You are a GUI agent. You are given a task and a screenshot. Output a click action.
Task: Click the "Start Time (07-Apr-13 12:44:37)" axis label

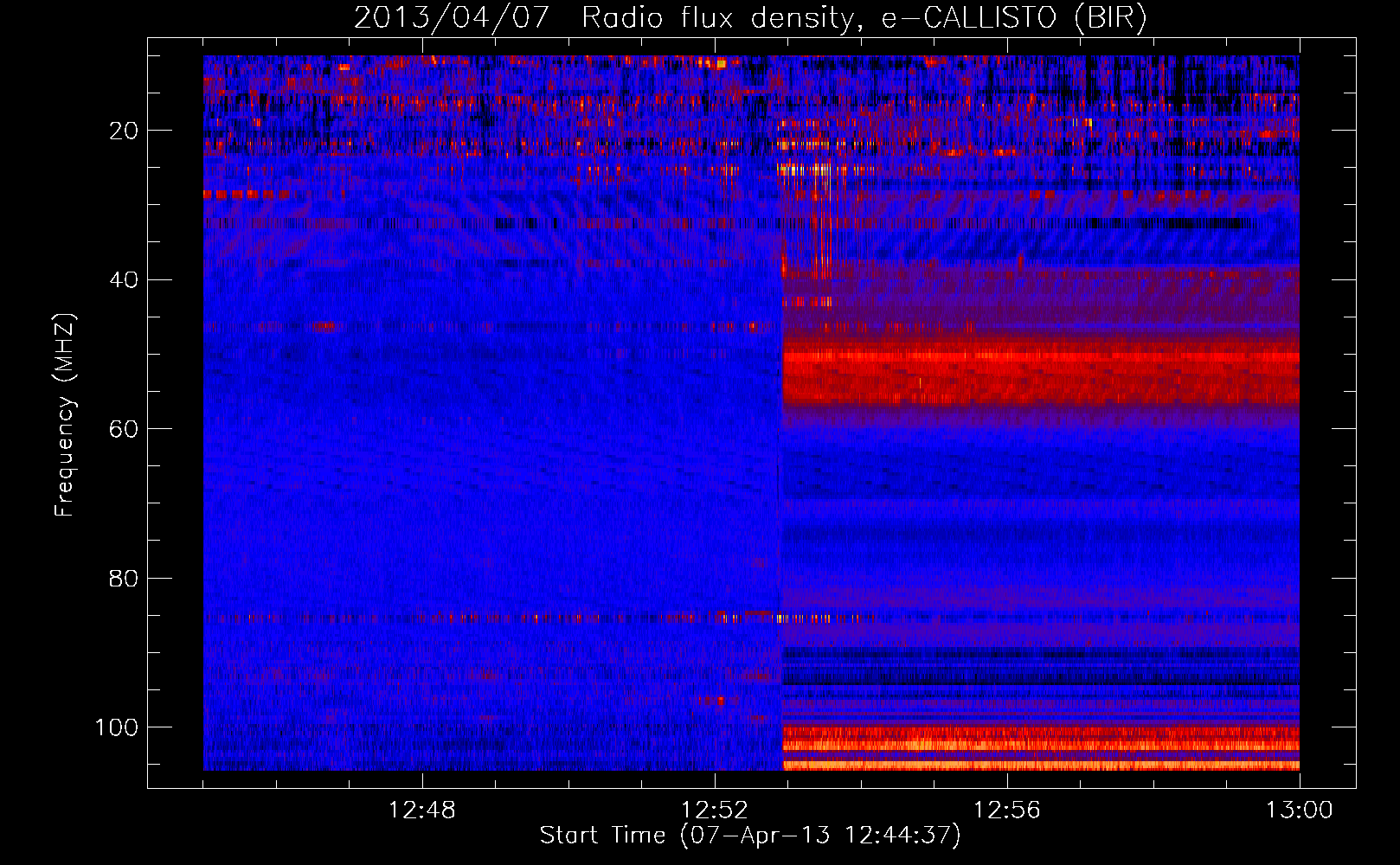[750, 836]
